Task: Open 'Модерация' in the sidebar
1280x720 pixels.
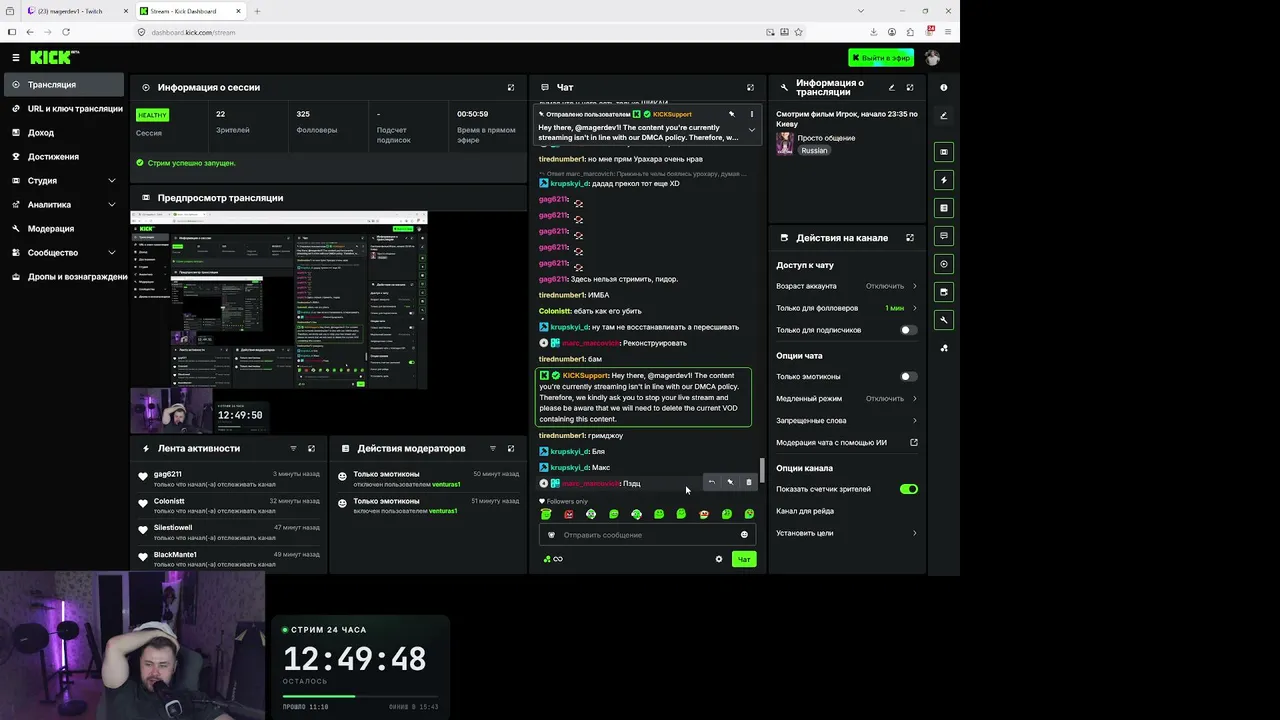Action: point(62,229)
